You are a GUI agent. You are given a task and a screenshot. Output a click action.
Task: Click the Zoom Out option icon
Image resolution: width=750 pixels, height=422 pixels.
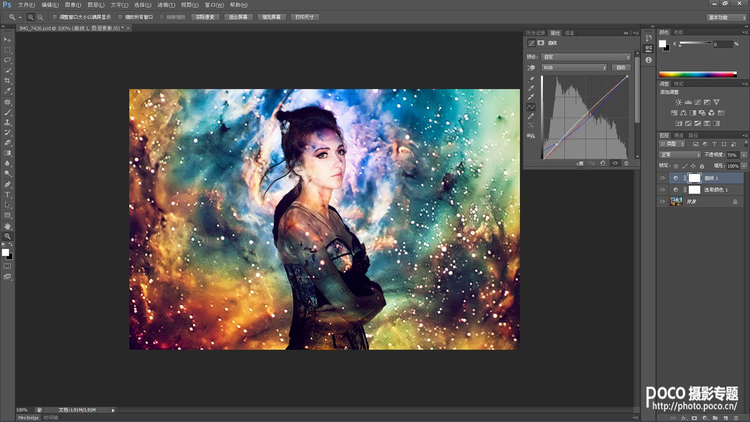(40, 17)
